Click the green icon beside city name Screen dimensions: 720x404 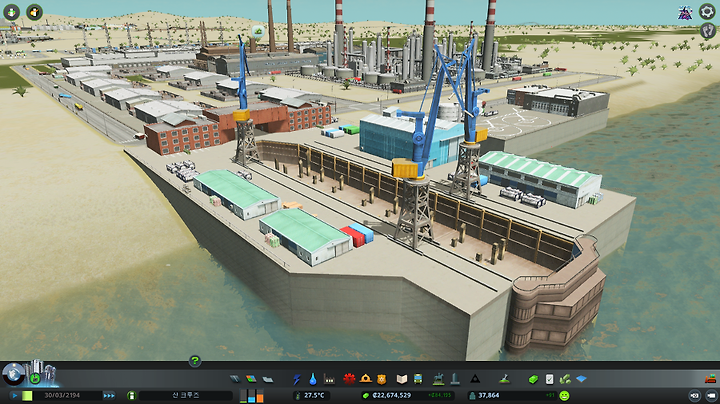coord(131,395)
